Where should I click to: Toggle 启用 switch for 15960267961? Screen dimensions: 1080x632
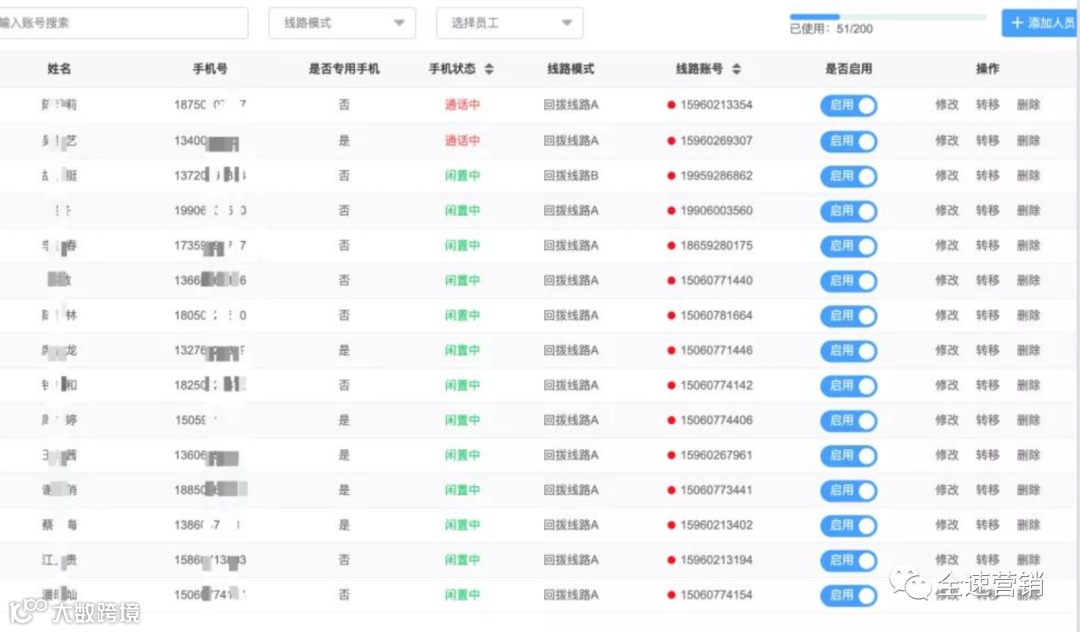(849, 456)
